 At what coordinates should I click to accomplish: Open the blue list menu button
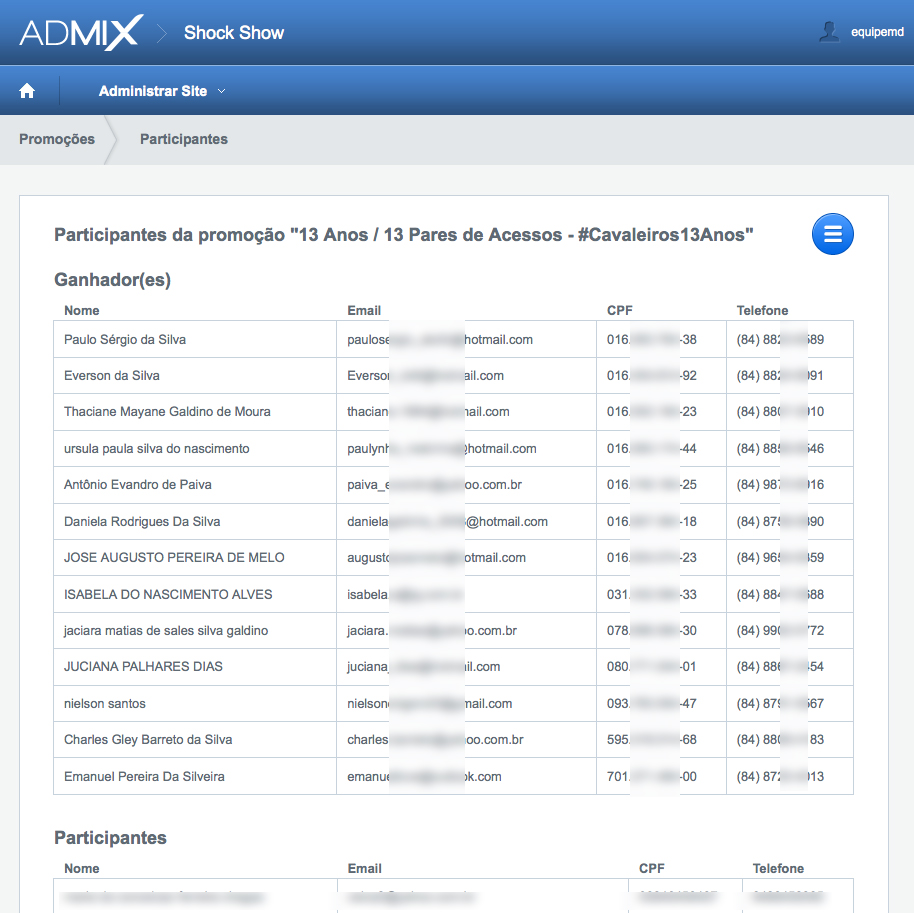pyautogui.click(x=832, y=235)
